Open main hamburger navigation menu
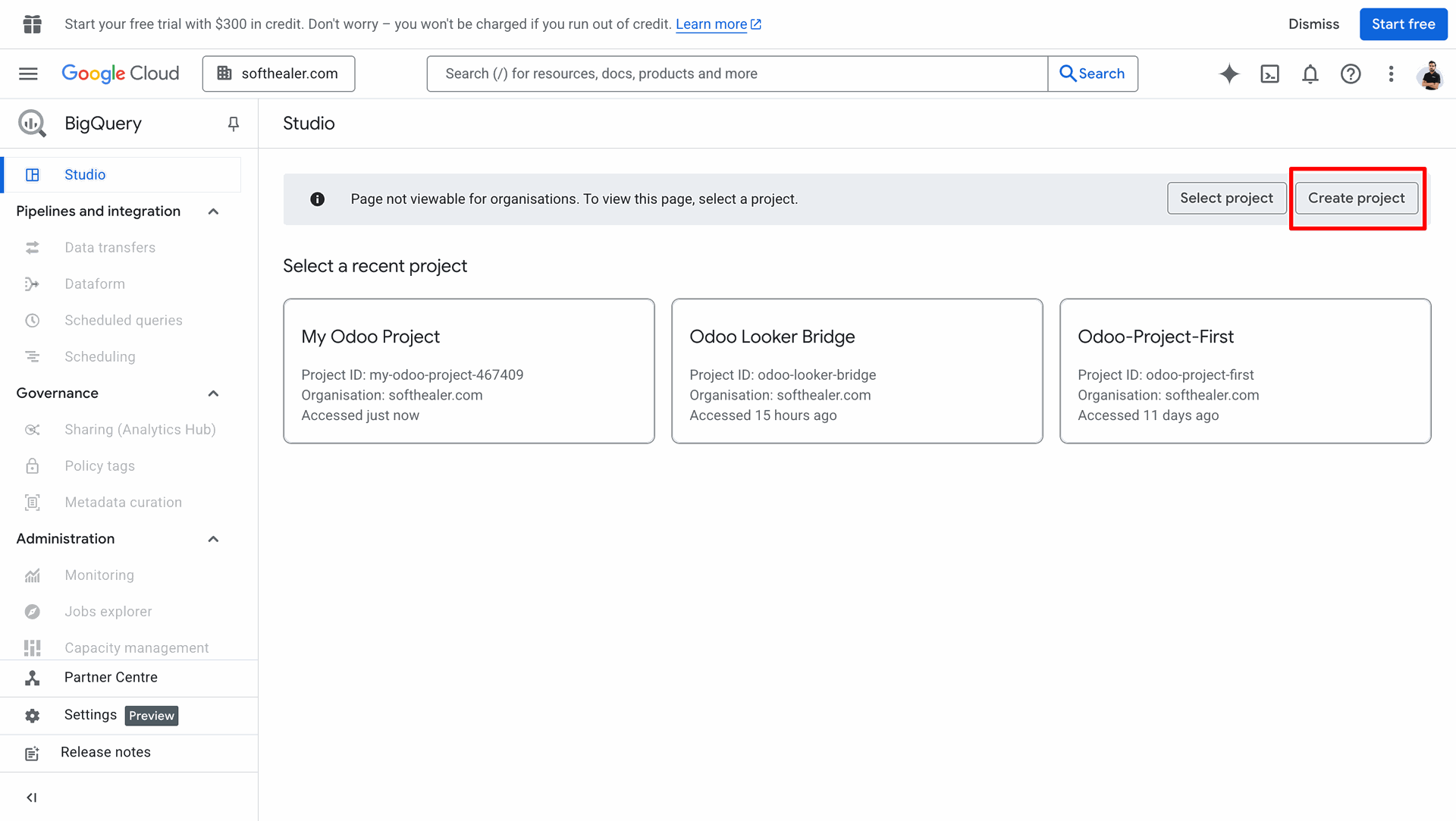1456x821 pixels. tap(28, 74)
